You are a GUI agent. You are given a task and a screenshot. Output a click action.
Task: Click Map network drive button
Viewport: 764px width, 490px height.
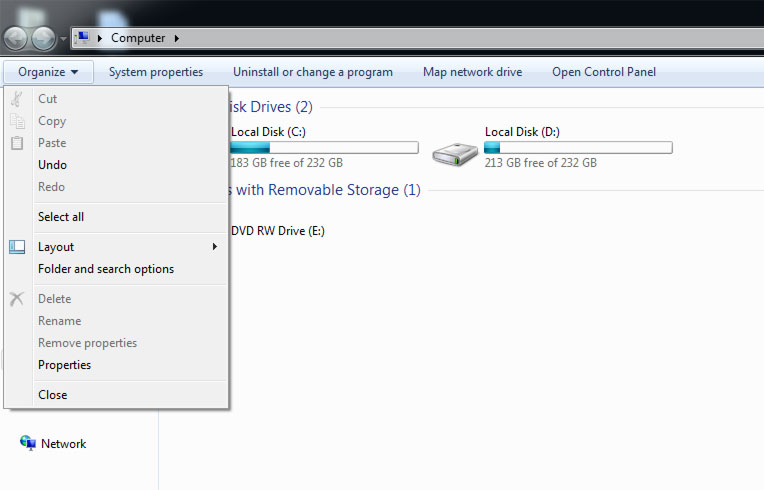(x=472, y=72)
